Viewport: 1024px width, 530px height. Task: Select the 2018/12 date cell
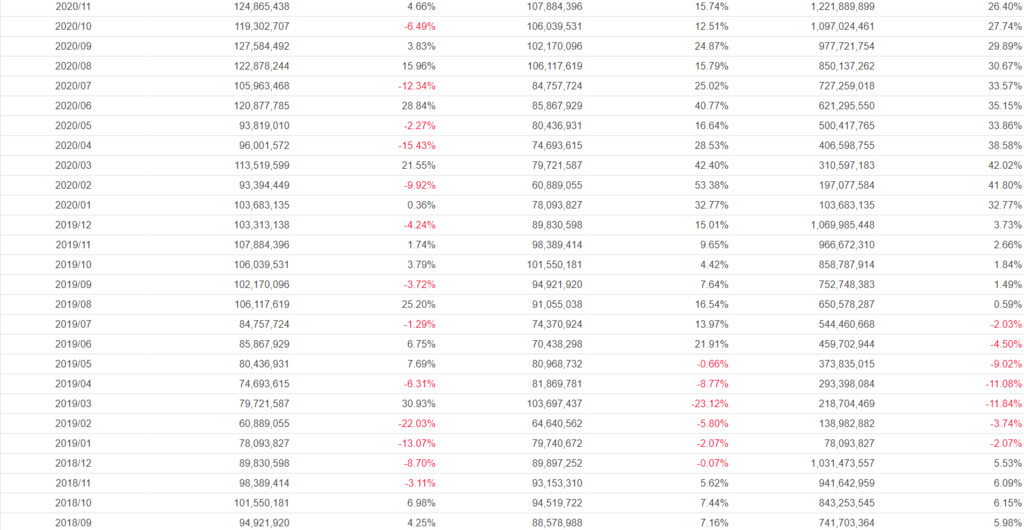(74, 463)
